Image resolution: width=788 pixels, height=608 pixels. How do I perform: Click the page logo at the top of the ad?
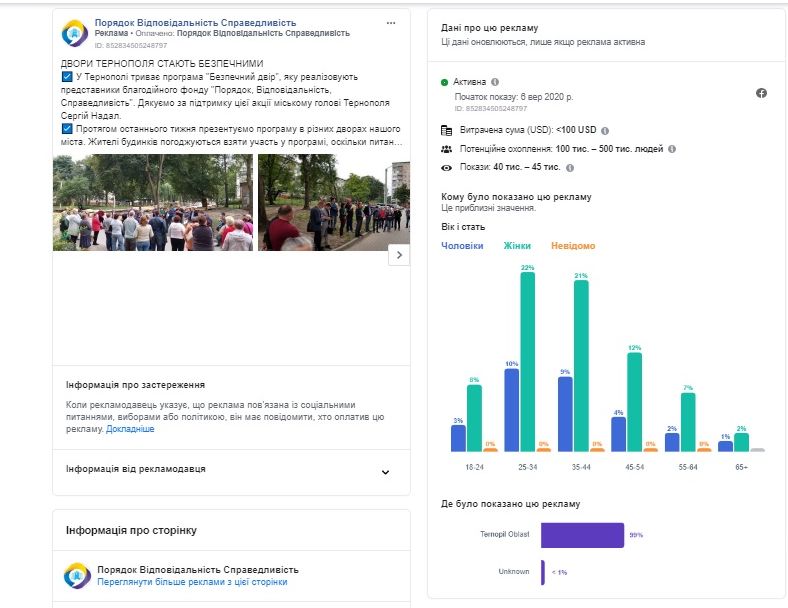click(75, 35)
